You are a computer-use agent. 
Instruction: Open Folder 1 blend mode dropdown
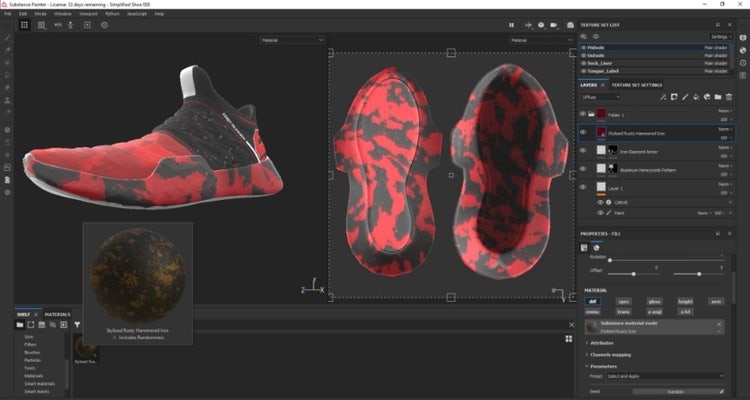(726, 111)
